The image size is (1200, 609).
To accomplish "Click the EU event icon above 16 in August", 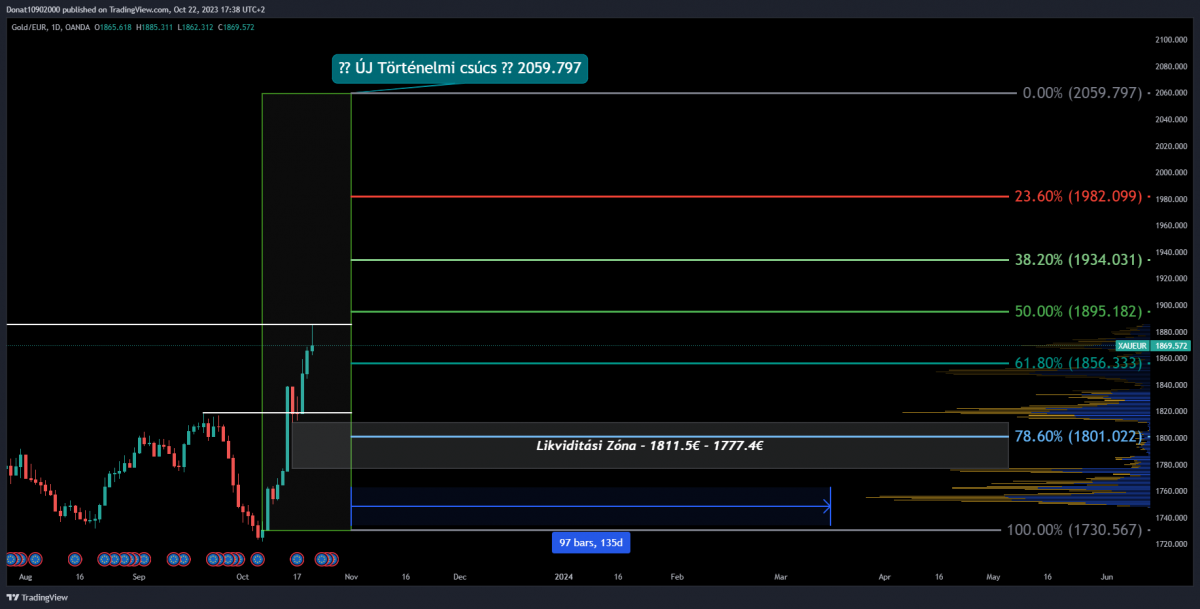I will coord(74,558).
